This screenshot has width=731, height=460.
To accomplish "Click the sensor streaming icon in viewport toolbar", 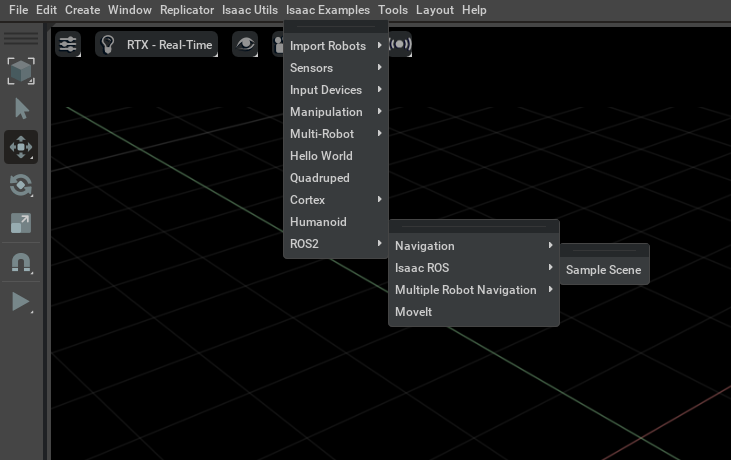I will pyautogui.click(x=400, y=44).
